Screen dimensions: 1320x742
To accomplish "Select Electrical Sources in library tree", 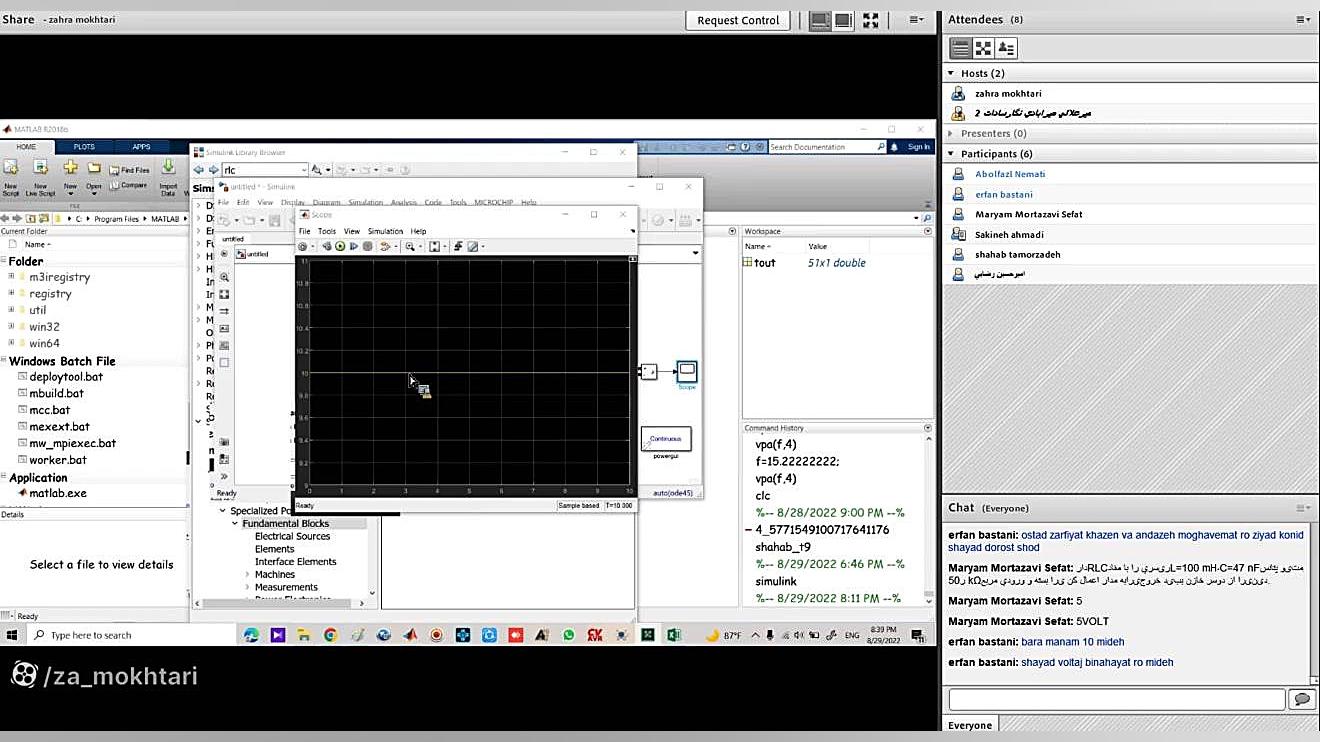I will click(x=292, y=536).
